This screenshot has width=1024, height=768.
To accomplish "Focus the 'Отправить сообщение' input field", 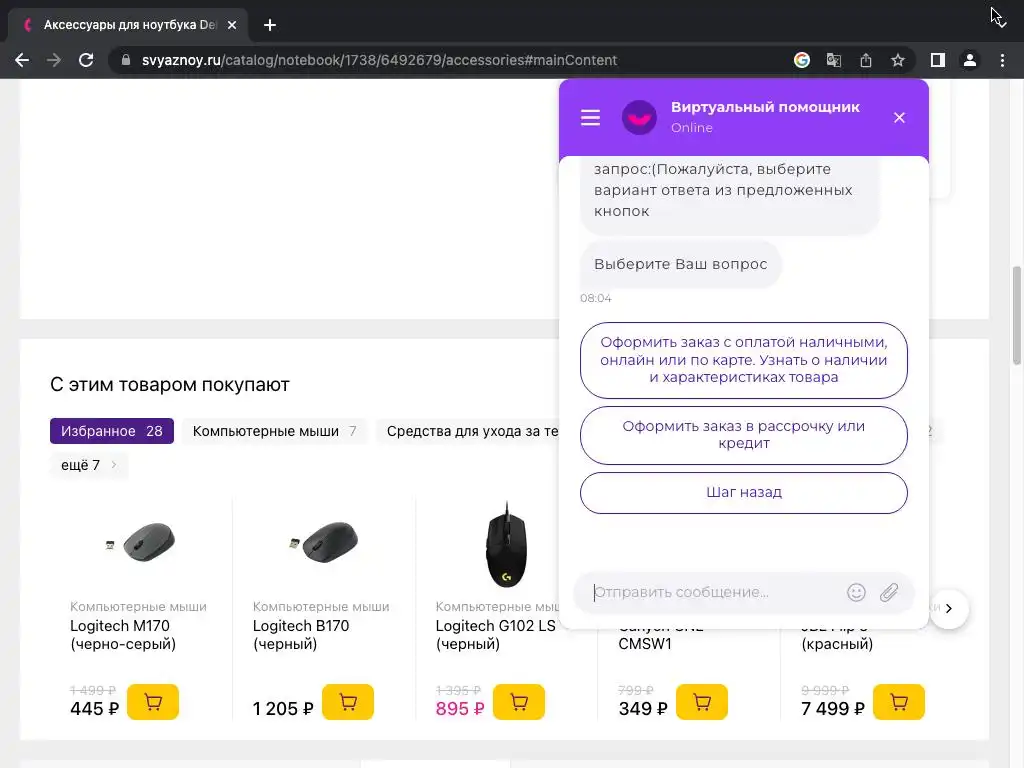I will coord(710,592).
